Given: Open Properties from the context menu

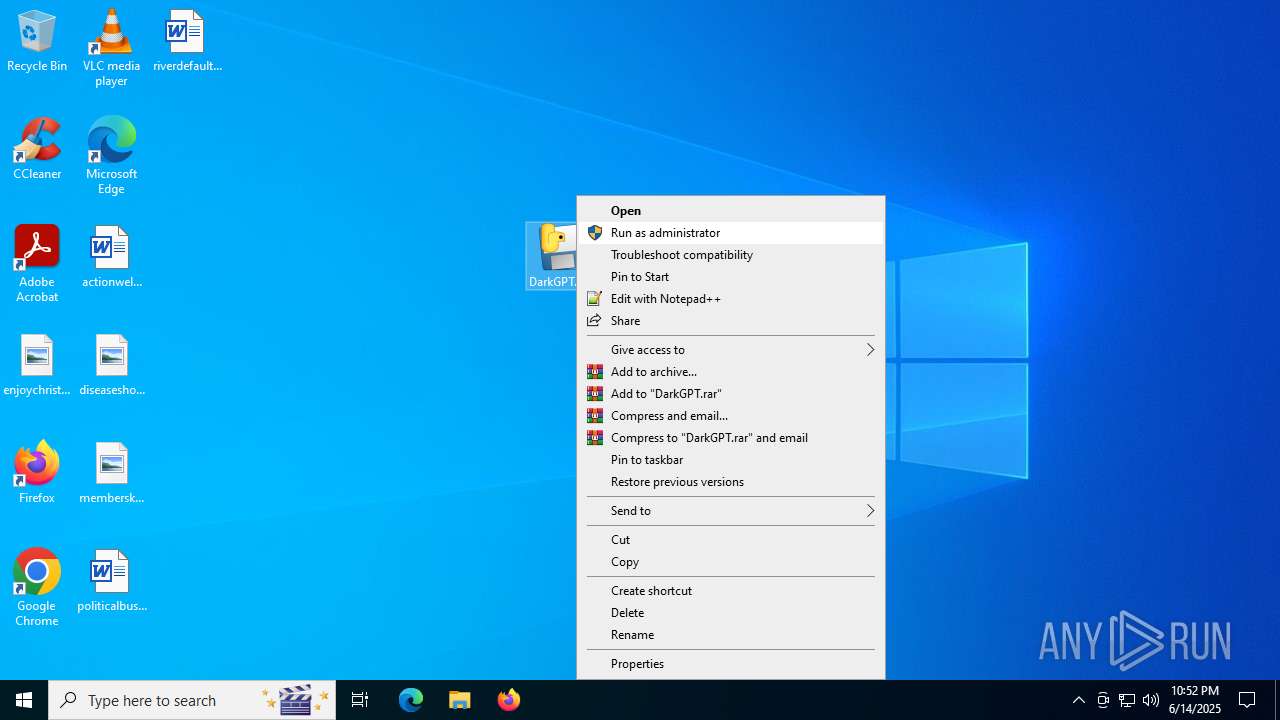Looking at the screenshot, I should (730, 663).
